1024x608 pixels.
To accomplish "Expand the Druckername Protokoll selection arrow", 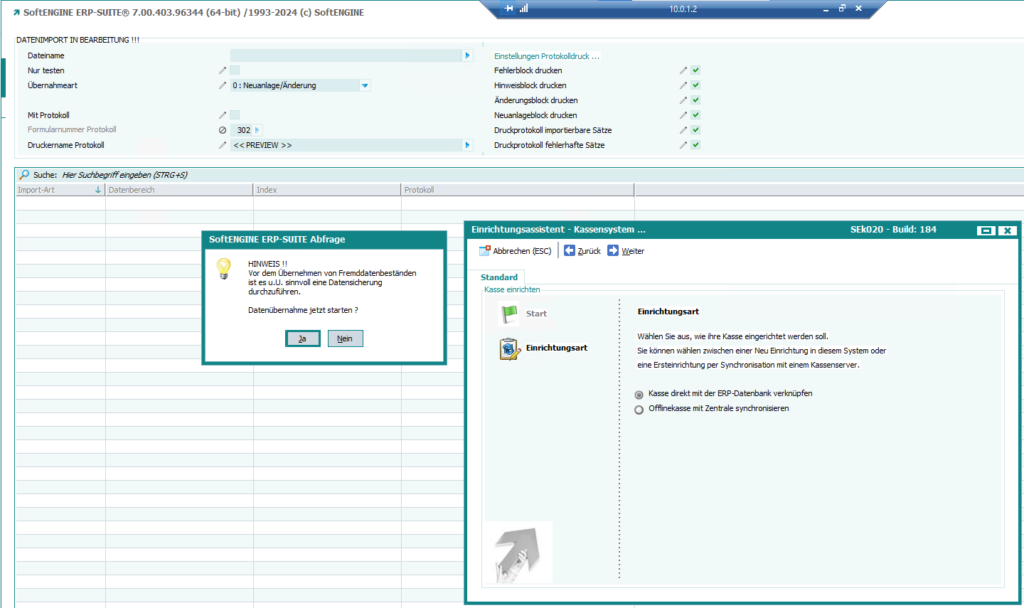I will (467, 145).
